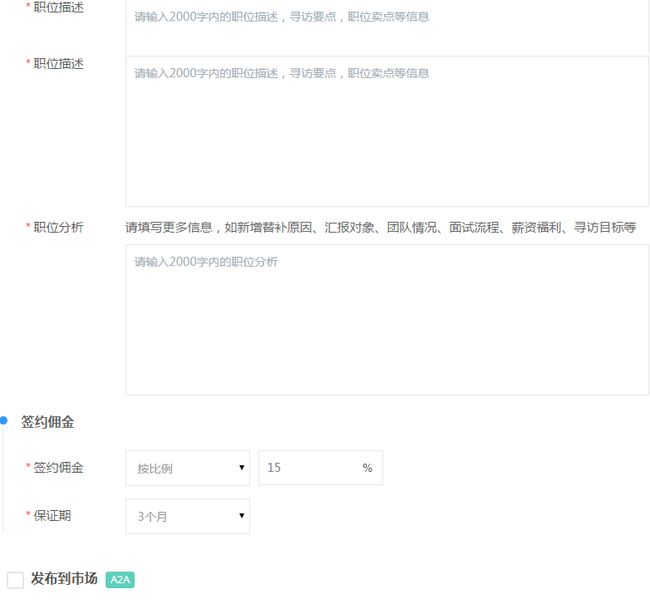This screenshot has width=650, height=609.
Task: Click the 签约佣金 section heading
Action: (x=48, y=422)
